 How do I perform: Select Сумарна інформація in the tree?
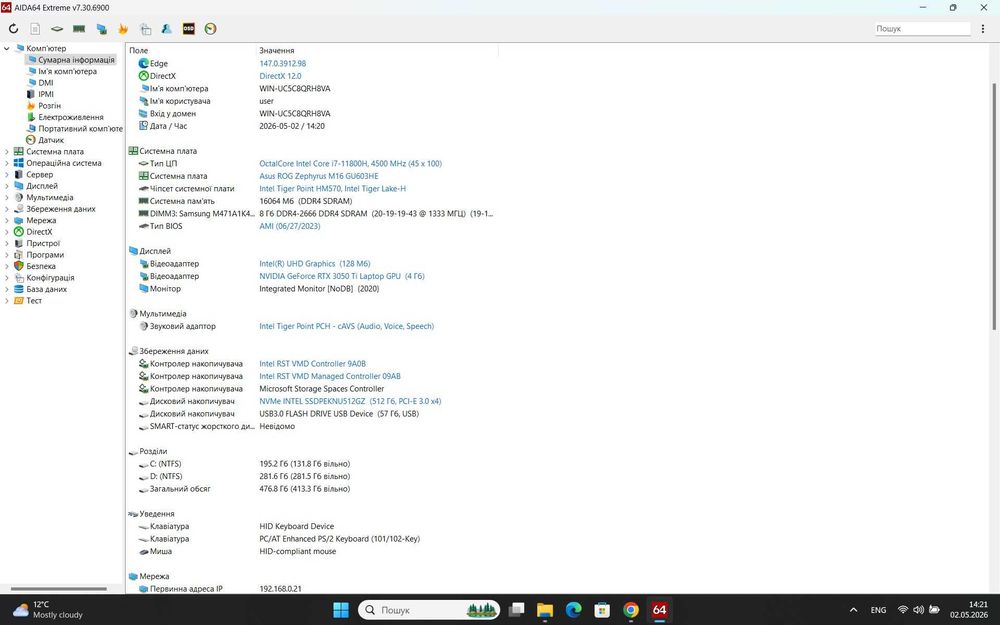pyautogui.click(x=76, y=60)
